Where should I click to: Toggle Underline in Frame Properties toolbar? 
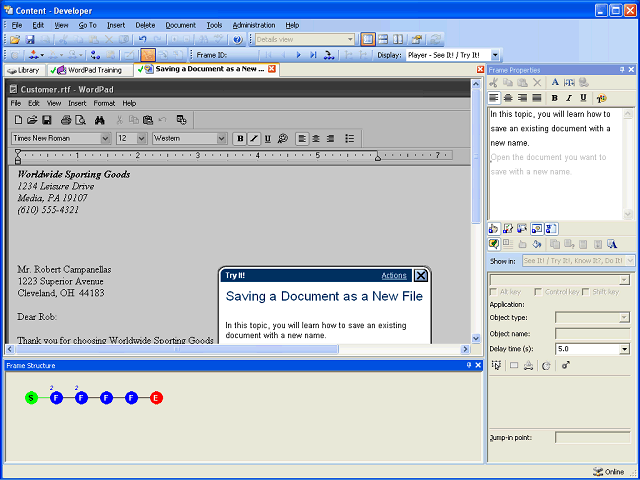point(583,98)
